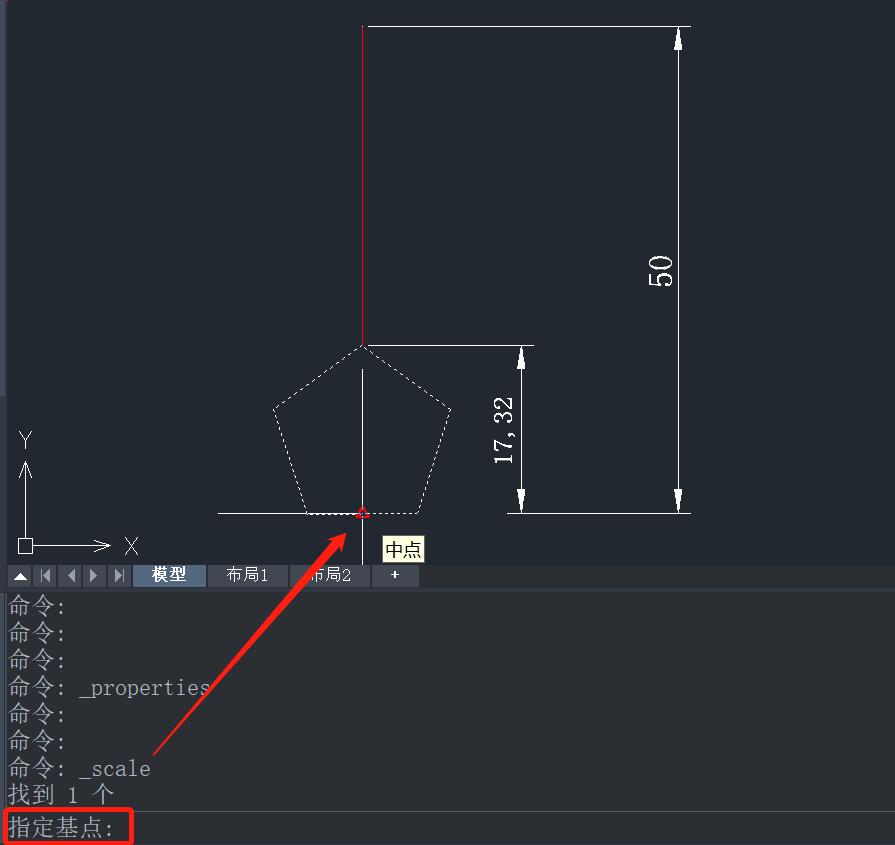
Task: Jump to the last layout tab
Action: [119, 576]
